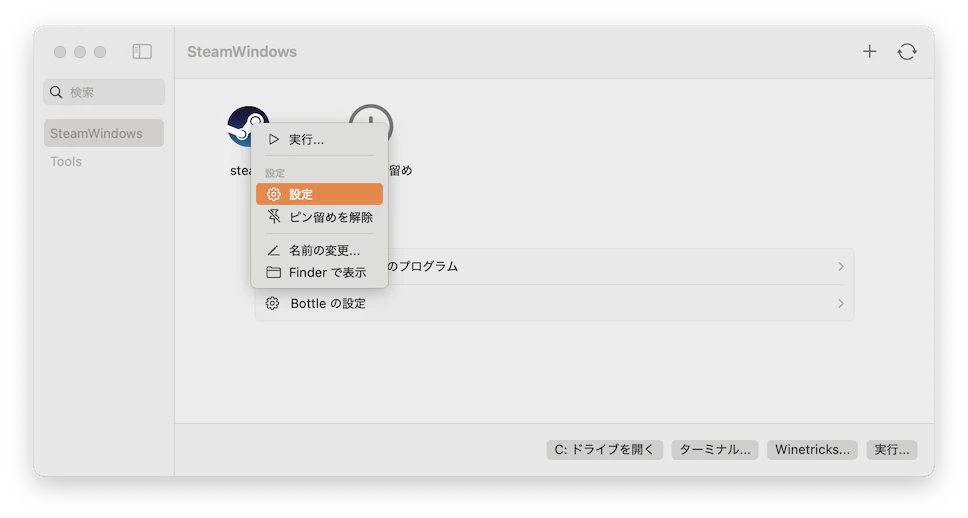Screen dimensions: 968x518
Task: Select SteamWindows bottle in sidebar
Action: pos(104,133)
